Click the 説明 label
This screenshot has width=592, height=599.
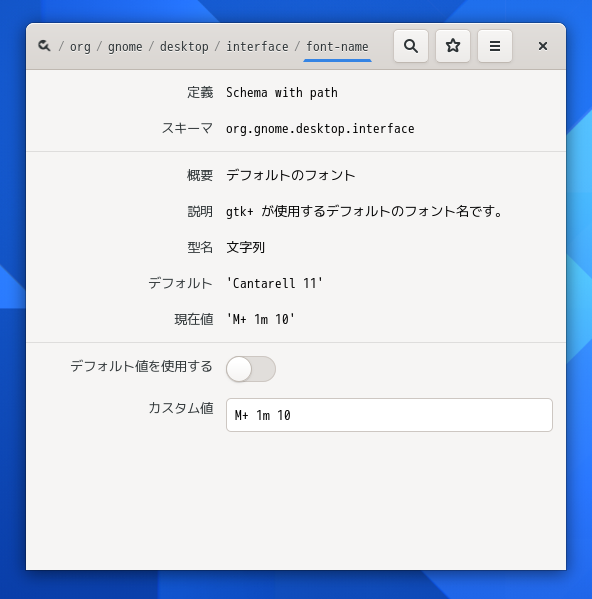tap(200, 211)
